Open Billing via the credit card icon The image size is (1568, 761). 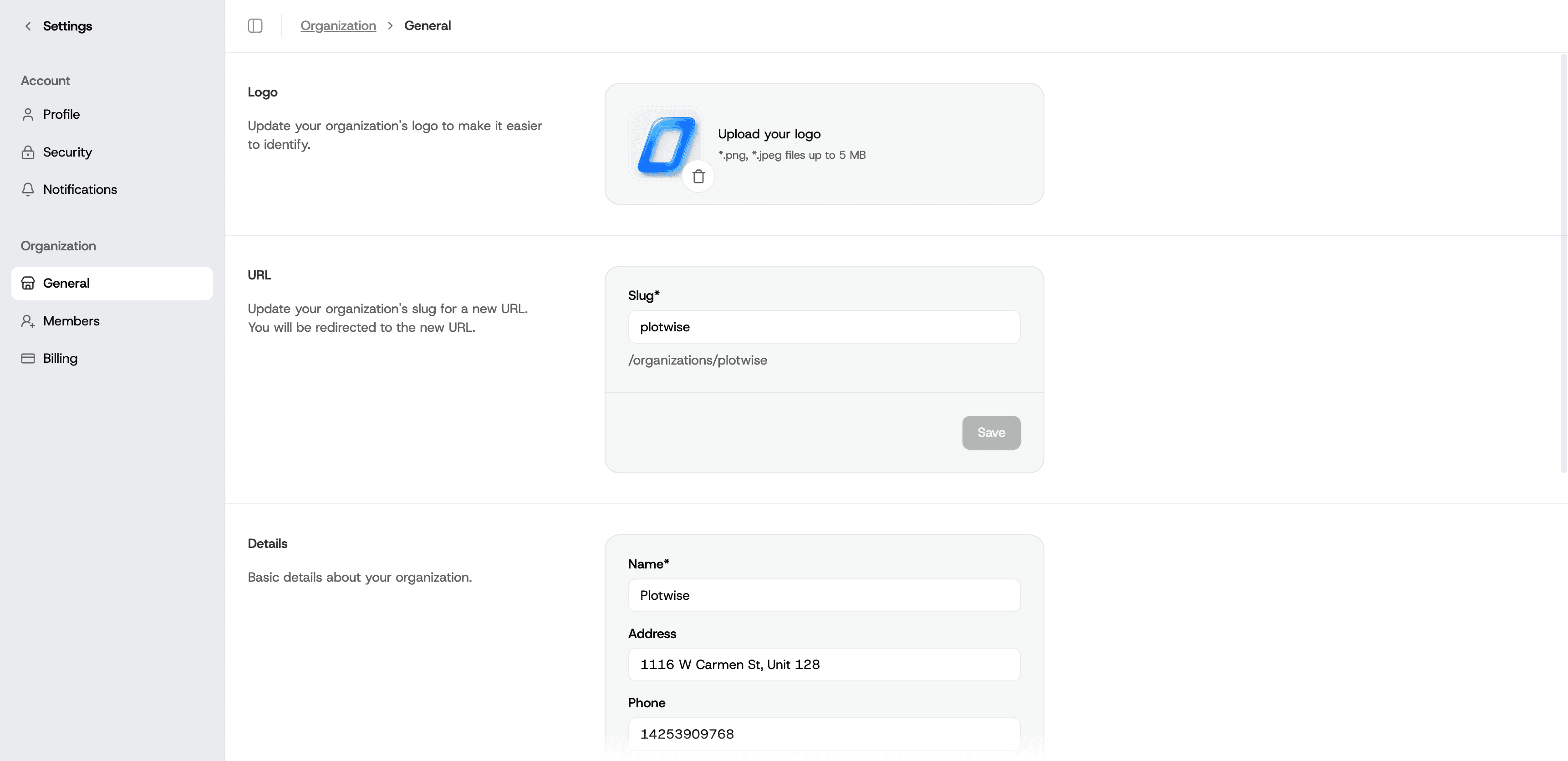28,358
